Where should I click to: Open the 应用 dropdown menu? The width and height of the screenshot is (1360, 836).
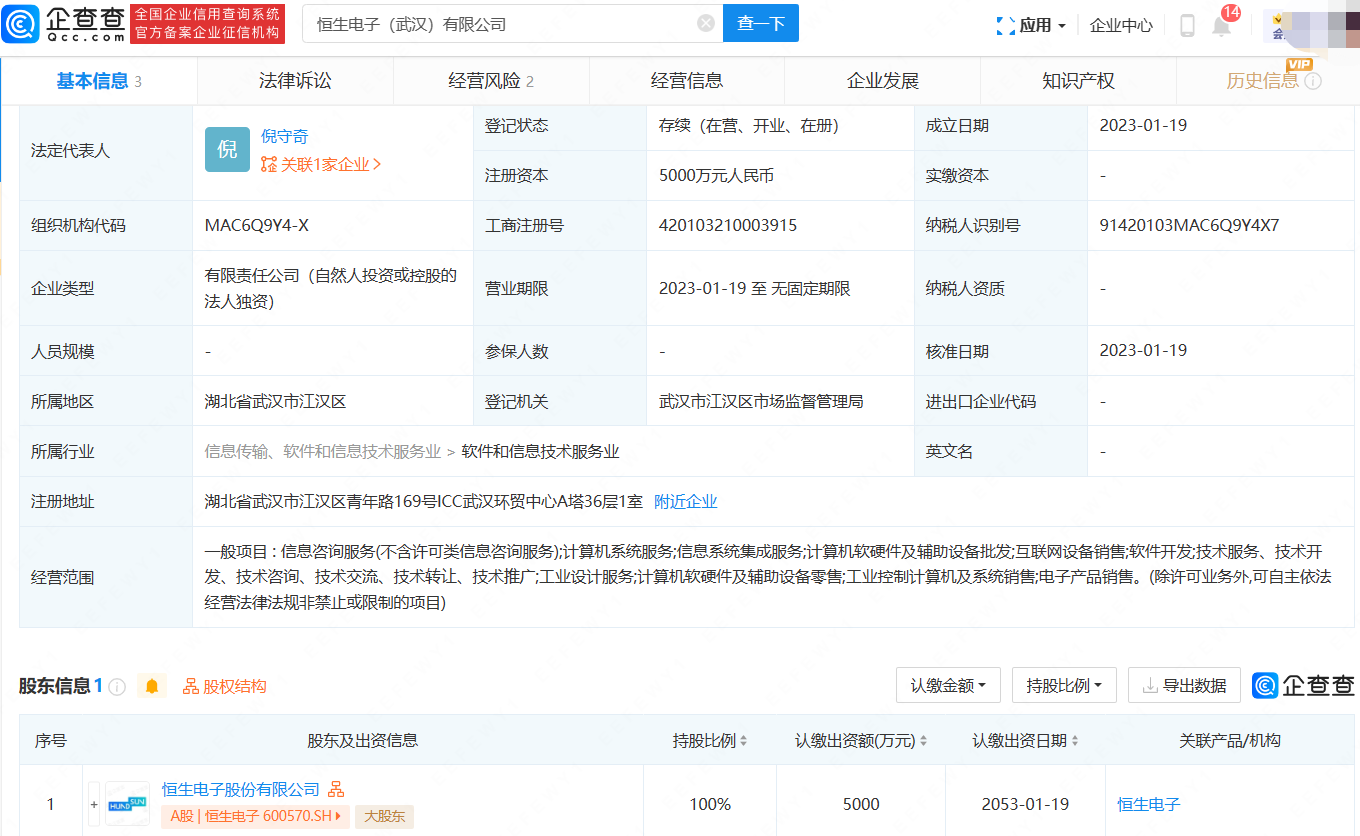[x=1032, y=25]
